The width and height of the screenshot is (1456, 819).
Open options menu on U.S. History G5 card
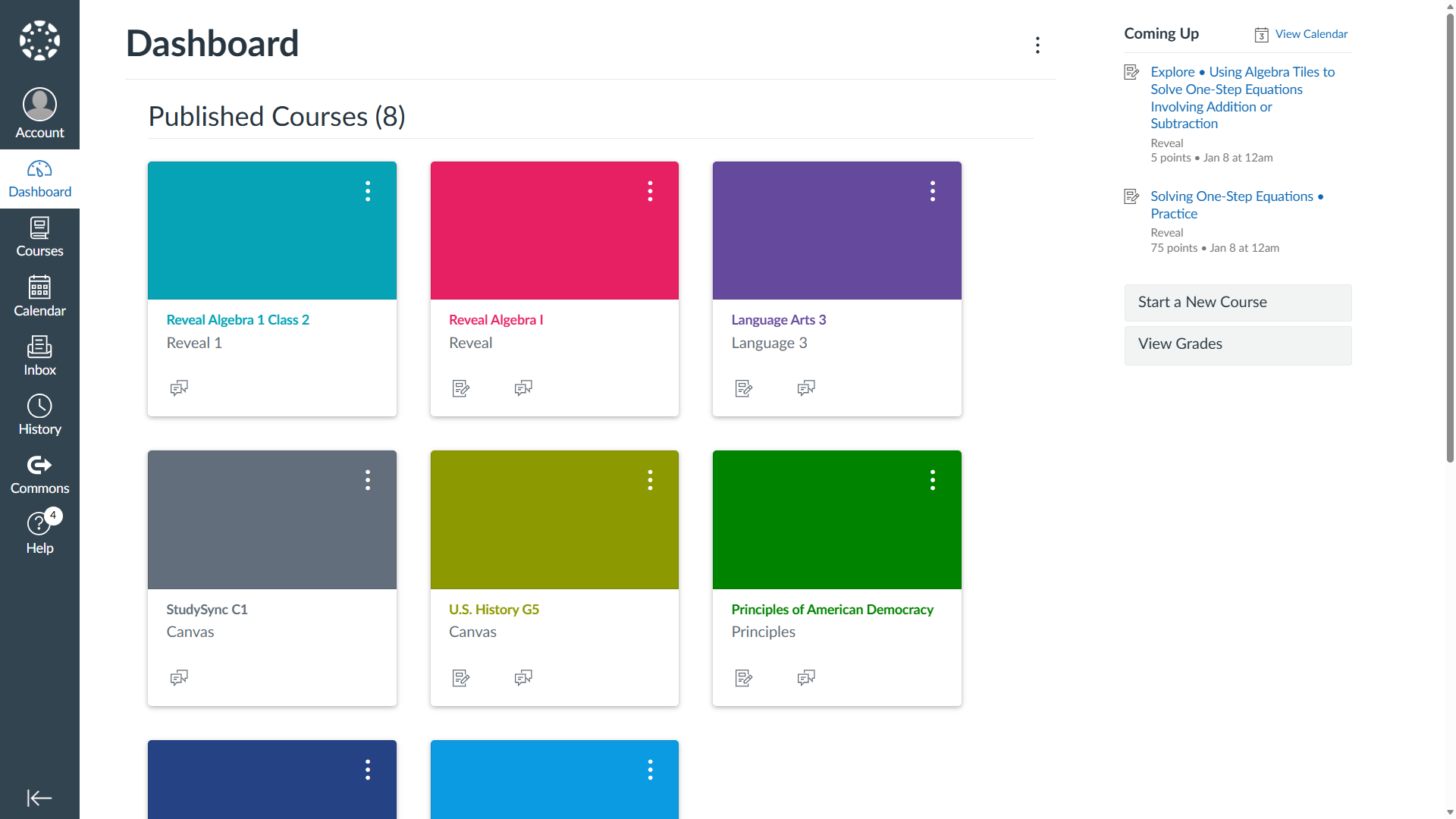(650, 480)
